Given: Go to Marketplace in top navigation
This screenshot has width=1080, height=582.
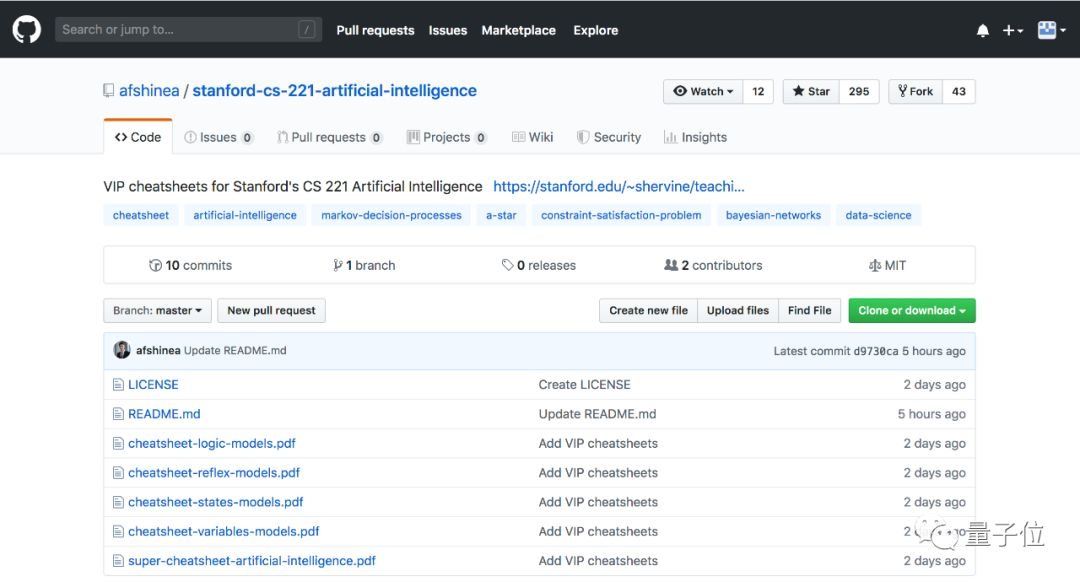Looking at the screenshot, I should (x=518, y=30).
